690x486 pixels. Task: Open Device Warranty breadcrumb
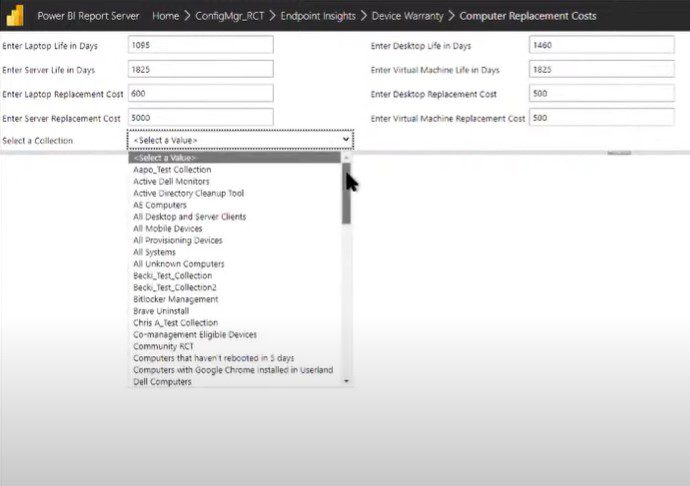coord(407,16)
